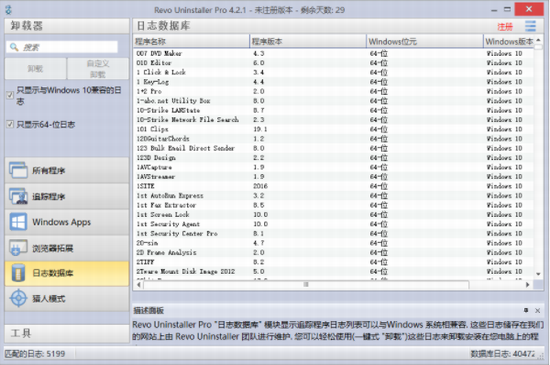The image size is (550, 365).
Task: Select the 010 Editor row
Action: [x=333, y=63]
